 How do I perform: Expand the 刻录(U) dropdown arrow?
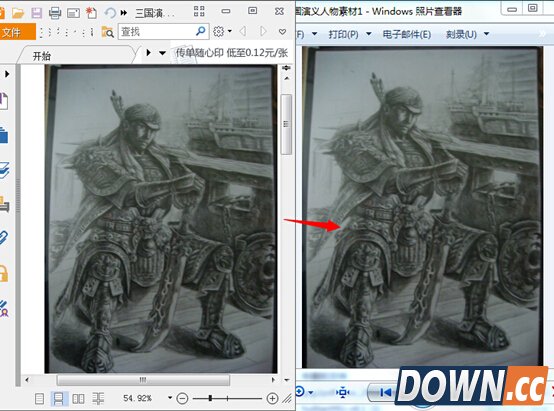487,34
